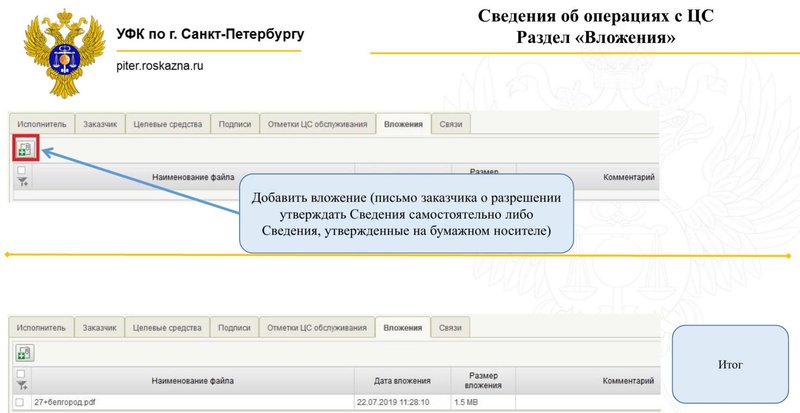
Task: Open Подписи tab in the empty-list panel
Action: click(x=235, y=124)
